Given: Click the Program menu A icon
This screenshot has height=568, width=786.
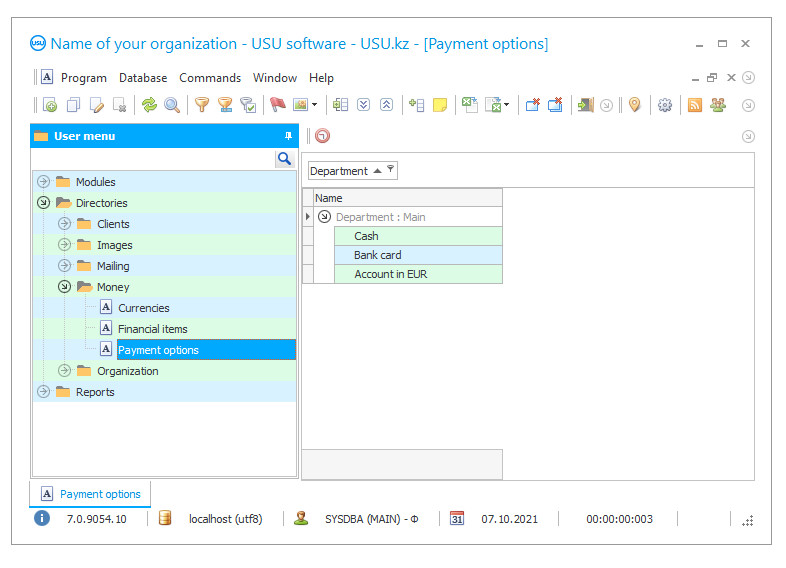Looking at the screenshot, I should pyautogui.click(x=47, y=77).
